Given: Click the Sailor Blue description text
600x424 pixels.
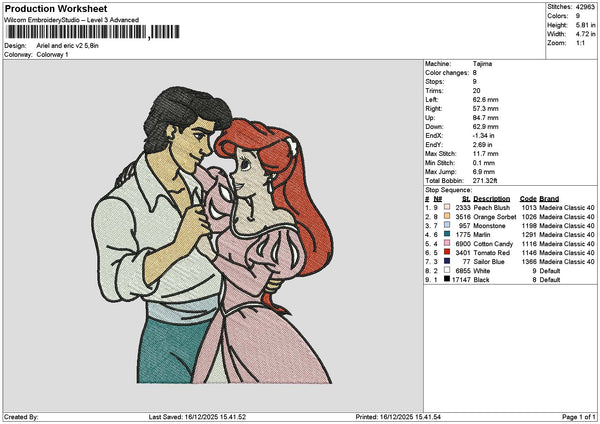Looking at the screenshot, I should coord(489,262).
